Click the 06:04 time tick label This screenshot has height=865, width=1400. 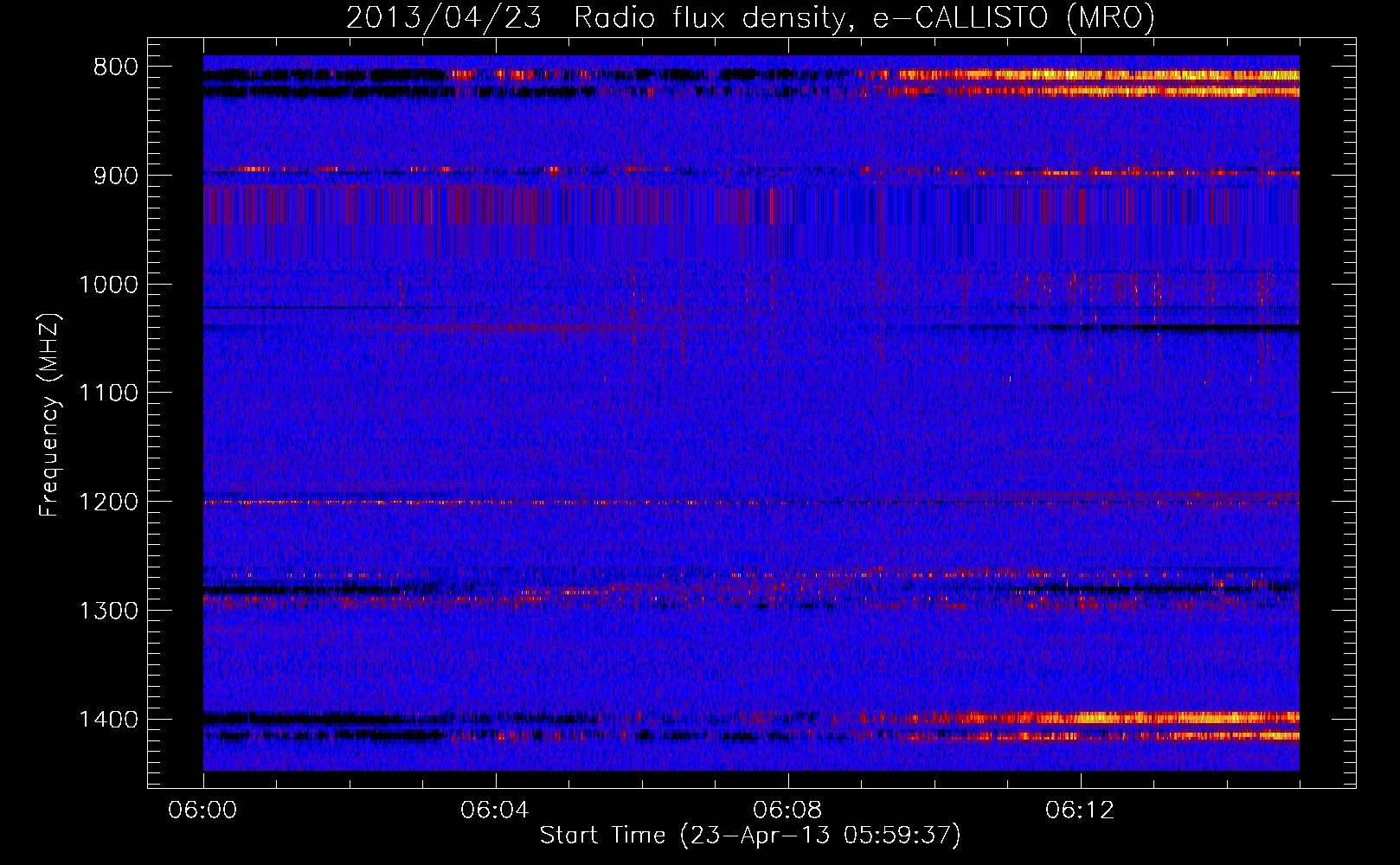[495, 811]
